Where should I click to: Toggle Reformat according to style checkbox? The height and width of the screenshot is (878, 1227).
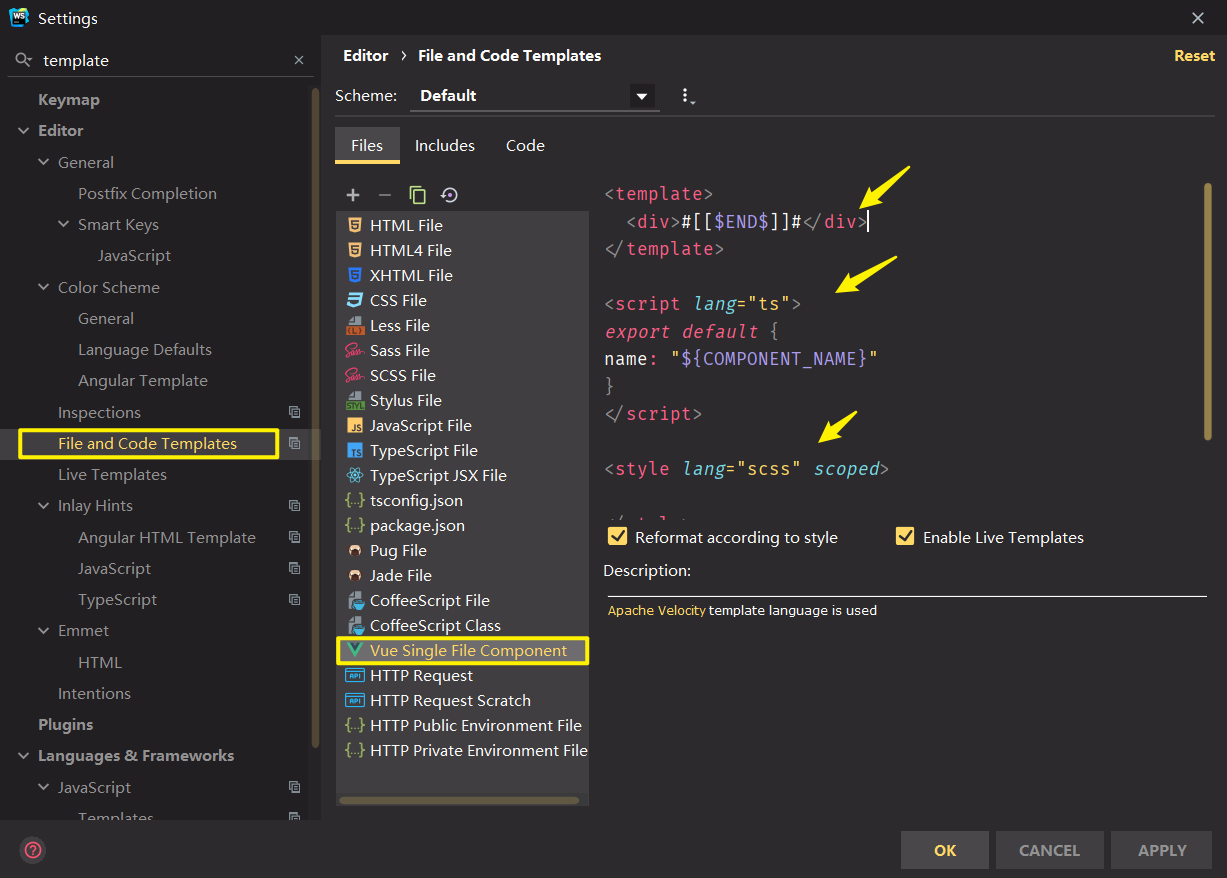tap(617, 537)
